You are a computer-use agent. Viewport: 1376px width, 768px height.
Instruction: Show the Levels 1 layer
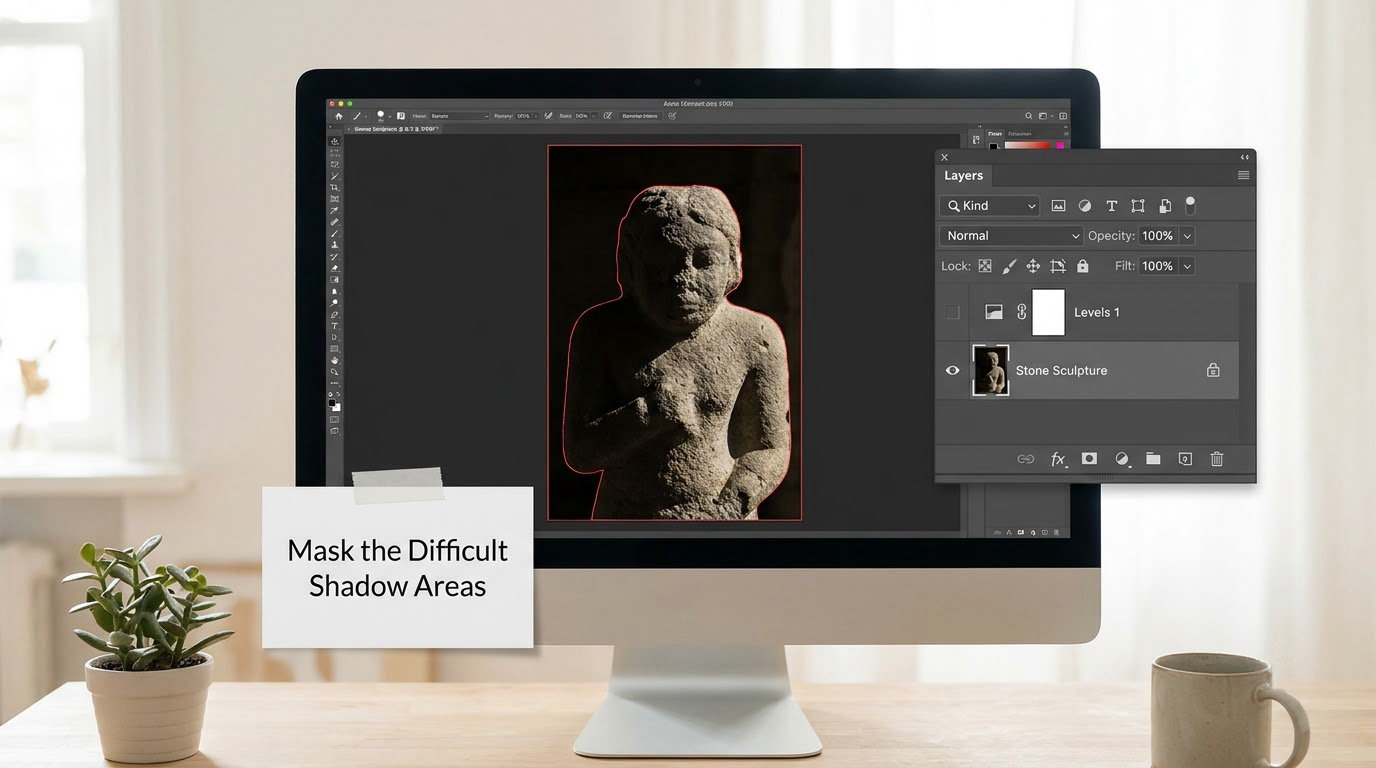click(x=952, y=312)
